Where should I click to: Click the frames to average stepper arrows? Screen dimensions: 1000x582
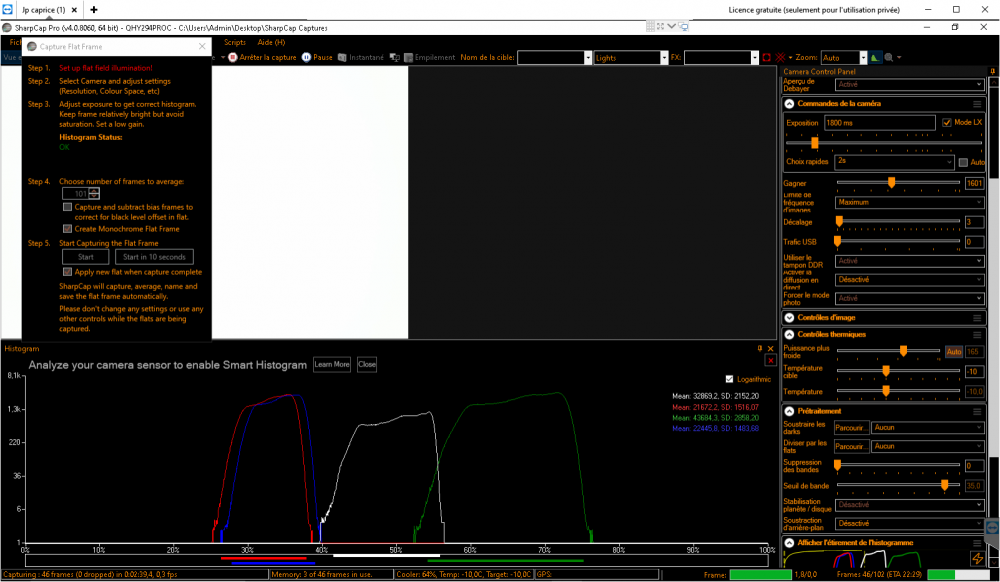pyautogui.click(x=94, y=193)
